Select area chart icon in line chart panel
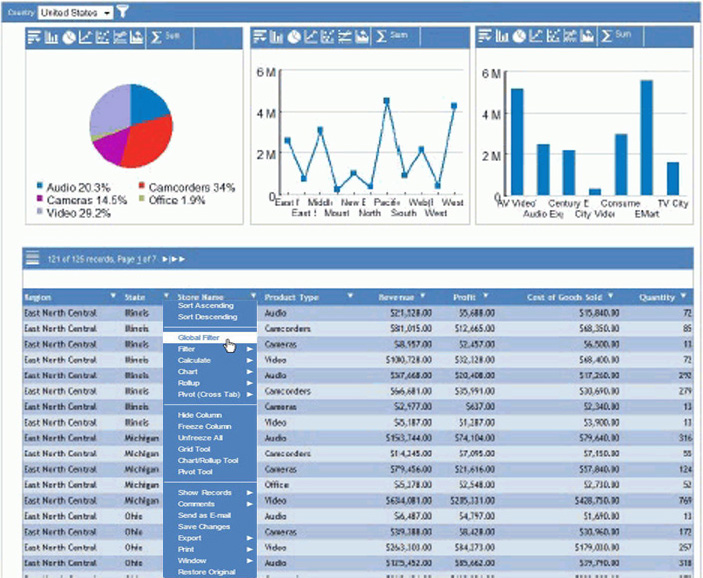This screenshot has height=578, width=703. point(362,36)
